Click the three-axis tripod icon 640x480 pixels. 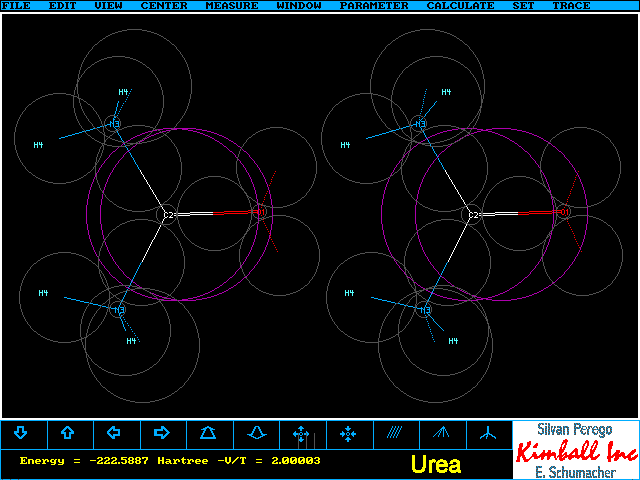pos(488,433)
